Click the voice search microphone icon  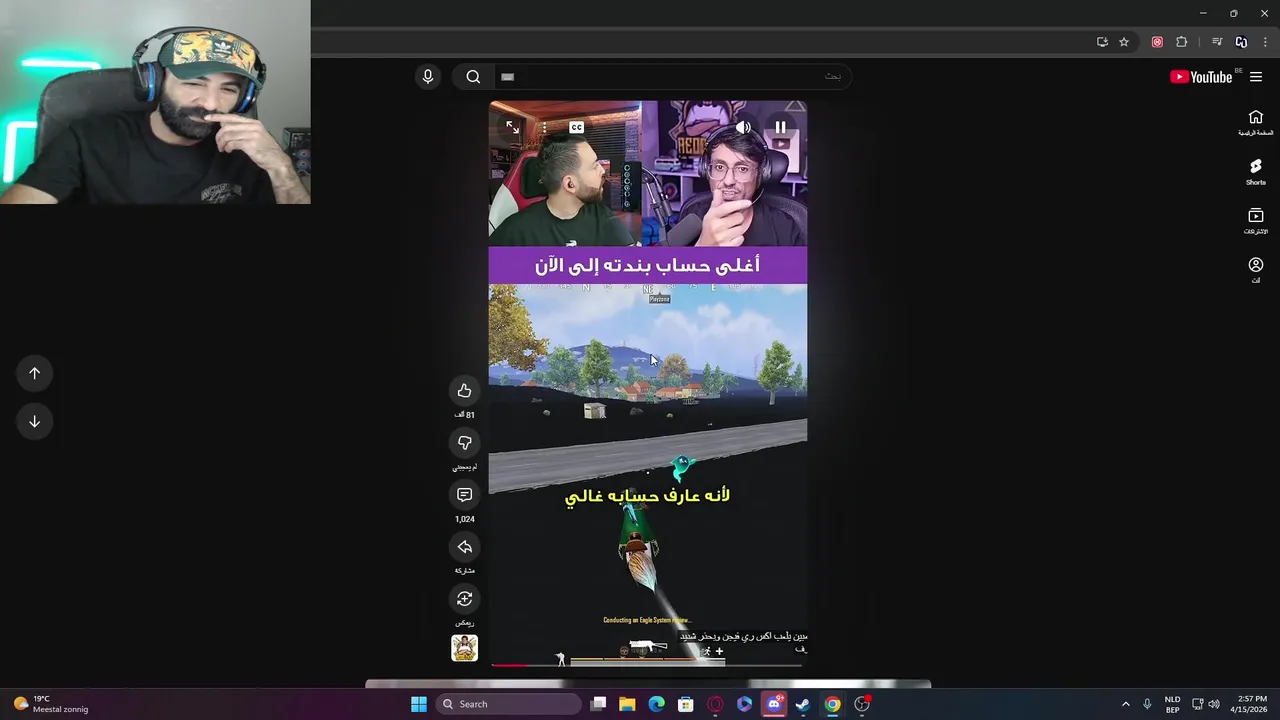click(x=428, y=77)
